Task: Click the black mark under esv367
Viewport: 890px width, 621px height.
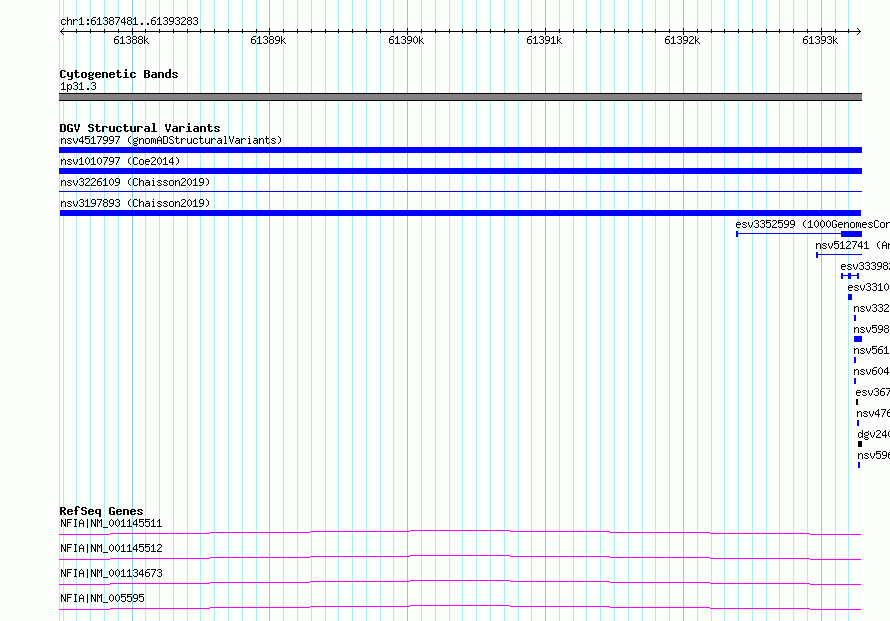Action: (x=857, y=402)
